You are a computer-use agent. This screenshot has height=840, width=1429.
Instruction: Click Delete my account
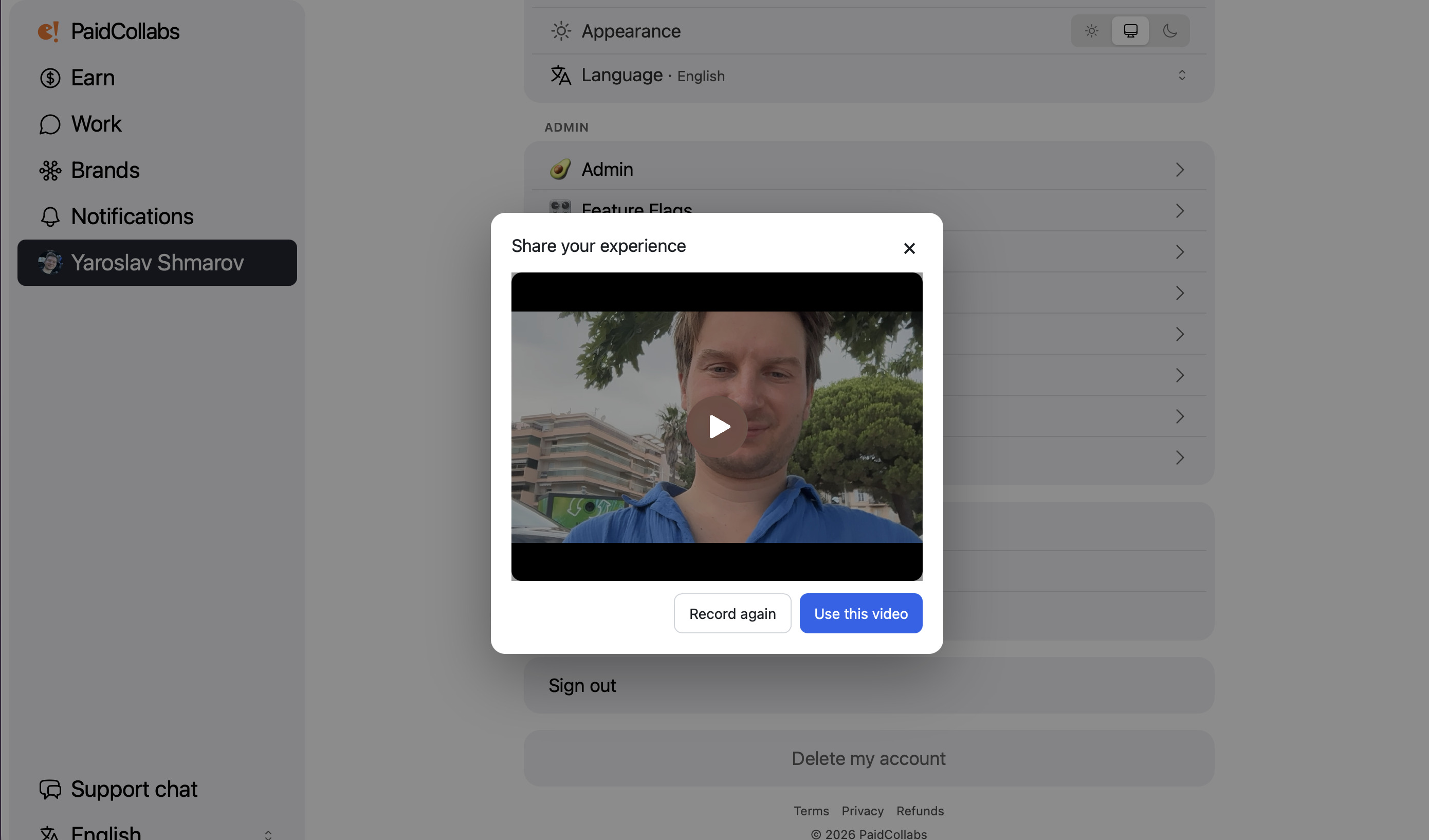click(x=869, y=758)
